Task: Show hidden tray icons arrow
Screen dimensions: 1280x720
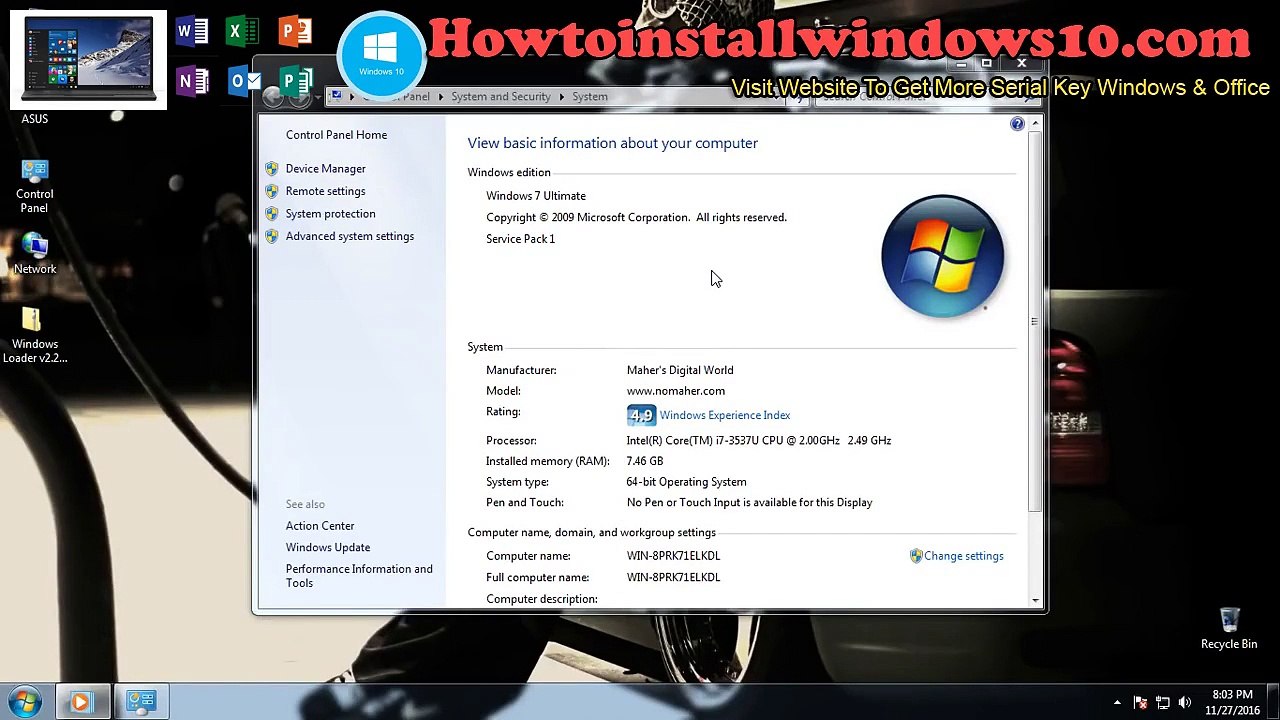Action: pyautogui.click(x=1117, y=703)
